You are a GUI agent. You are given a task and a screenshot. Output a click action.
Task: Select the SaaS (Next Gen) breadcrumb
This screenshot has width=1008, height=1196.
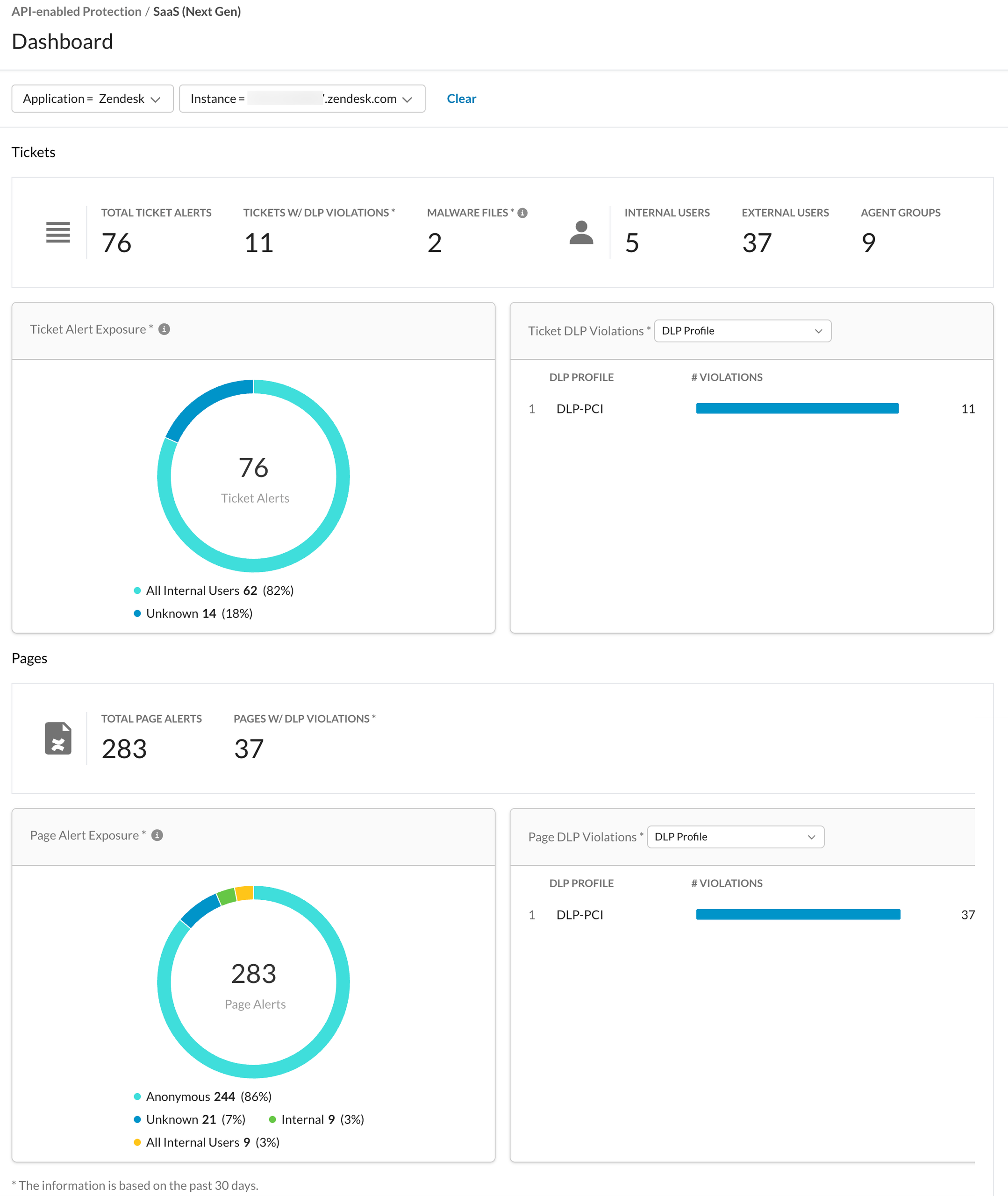[x=197, y=11]
